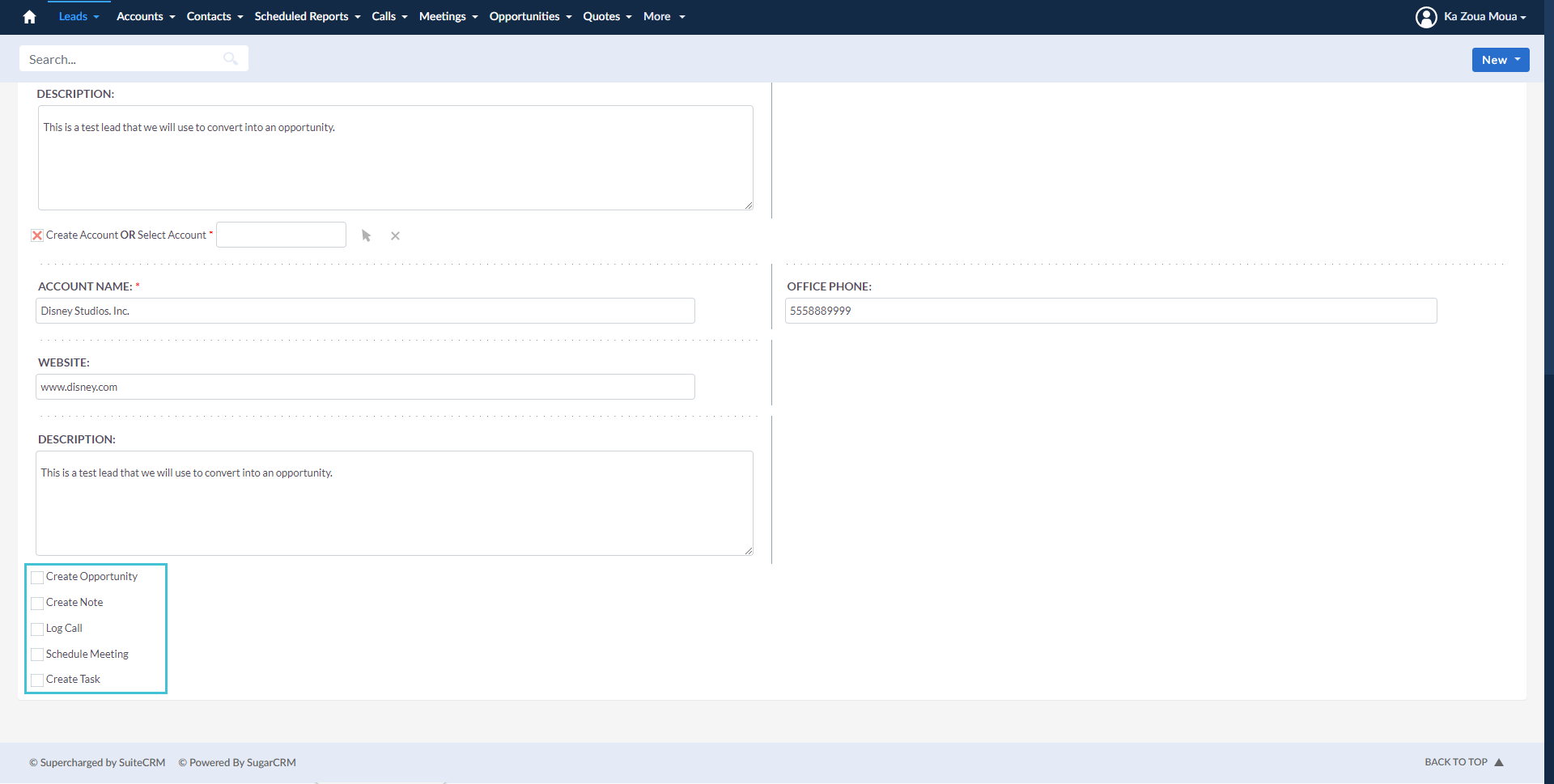
Task: Click the user avatar icon
Action: [x=1426, y=17]
